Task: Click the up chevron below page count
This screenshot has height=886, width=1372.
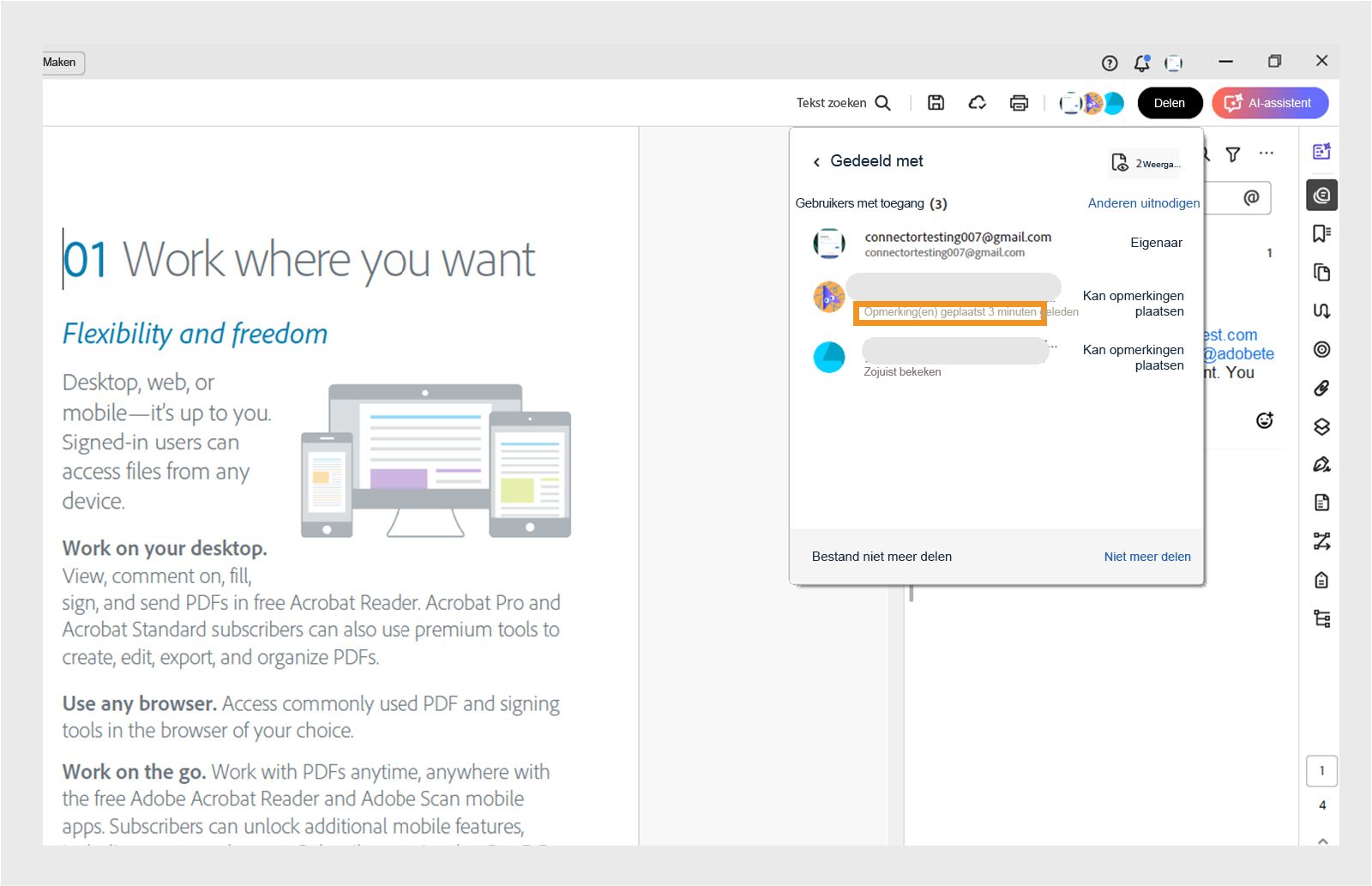Action: pos(1322,841)
